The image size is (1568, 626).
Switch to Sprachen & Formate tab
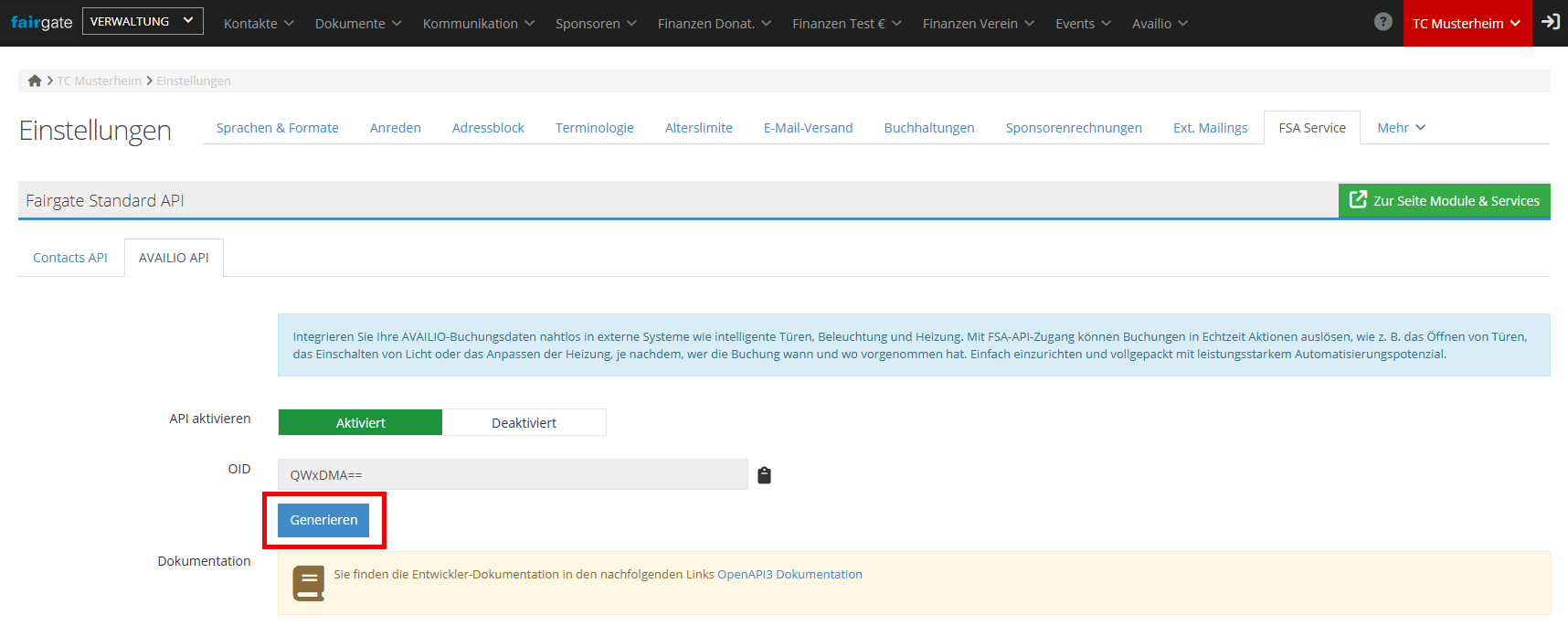coord(277,128)
